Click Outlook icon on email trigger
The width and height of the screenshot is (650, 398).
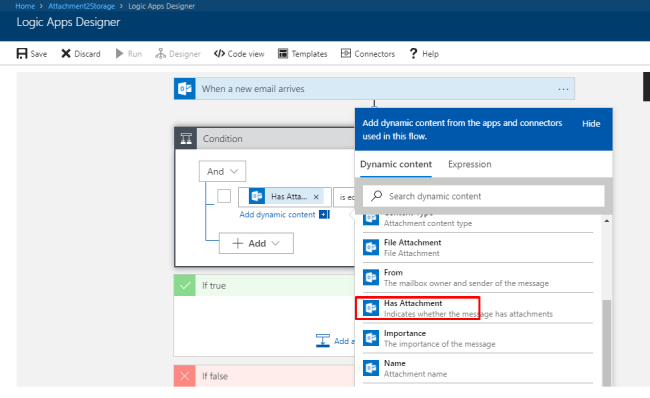pyautogui.click(x=185, y=89)
